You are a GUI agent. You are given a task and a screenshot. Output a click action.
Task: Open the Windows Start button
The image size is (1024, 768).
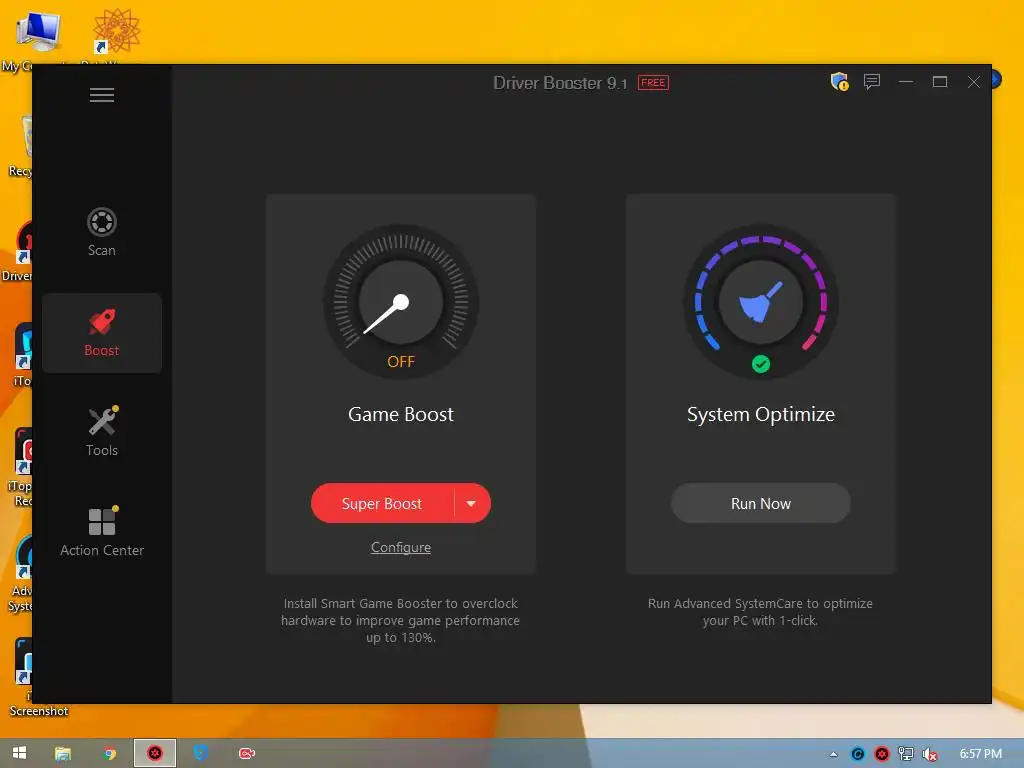pyautogui.click(x=20, y=753)
